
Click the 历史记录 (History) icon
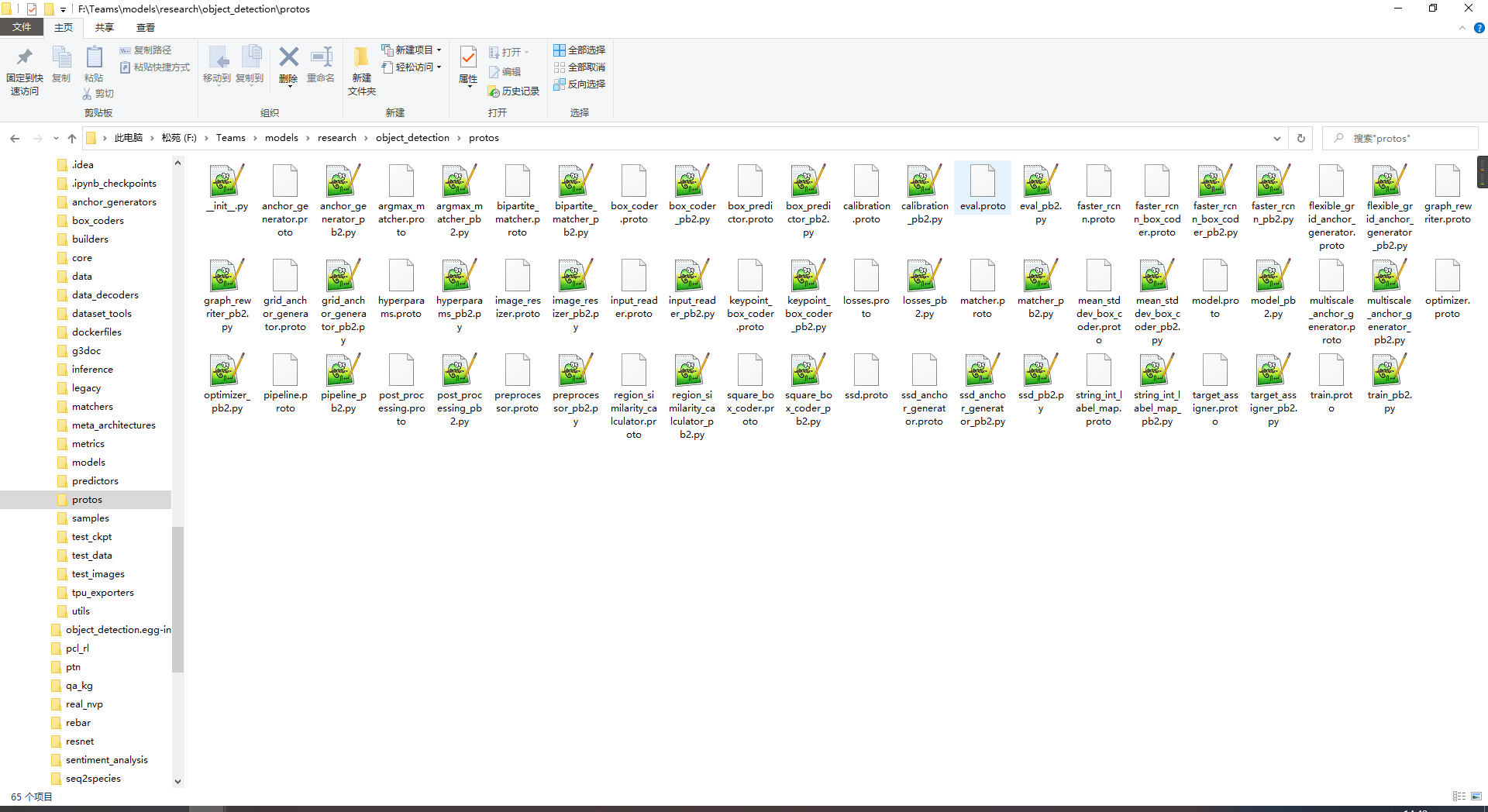point(514,91)
